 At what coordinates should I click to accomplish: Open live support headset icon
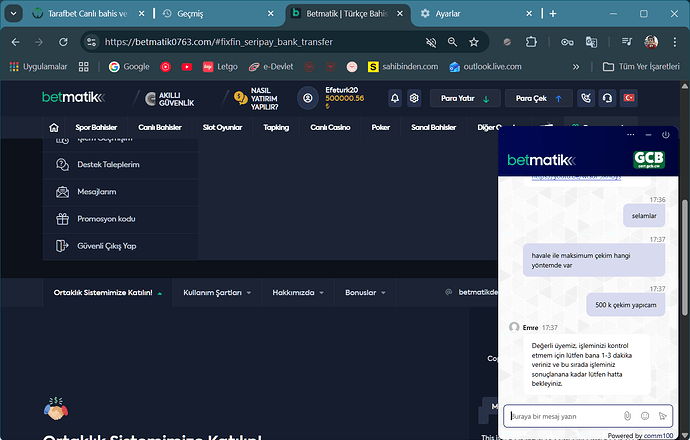[607, 98]
